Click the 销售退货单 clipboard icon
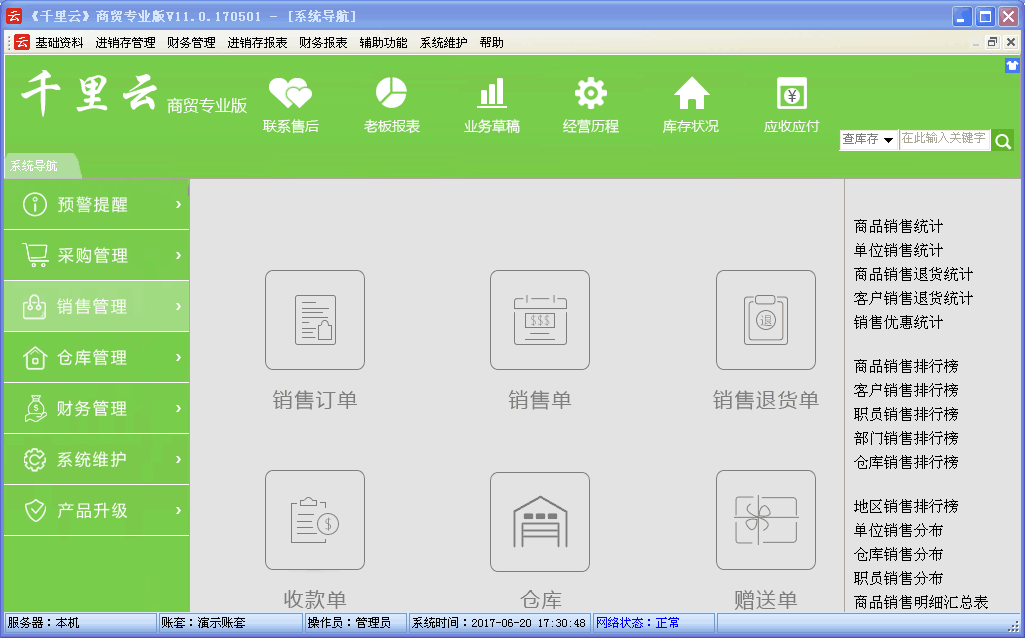 pyautogui.click(x=765, y=320)
